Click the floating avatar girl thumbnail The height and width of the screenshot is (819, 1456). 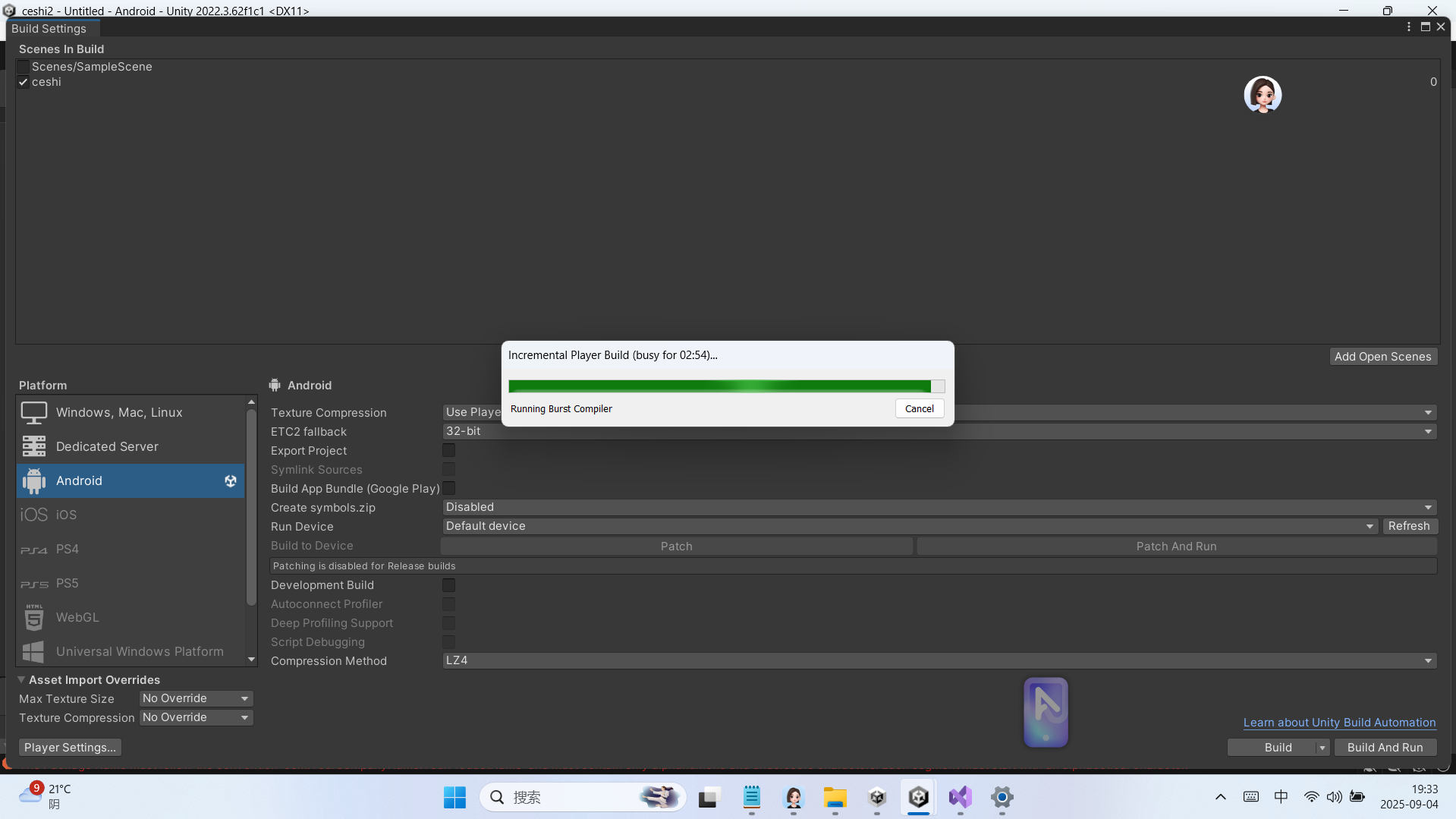1263,95
